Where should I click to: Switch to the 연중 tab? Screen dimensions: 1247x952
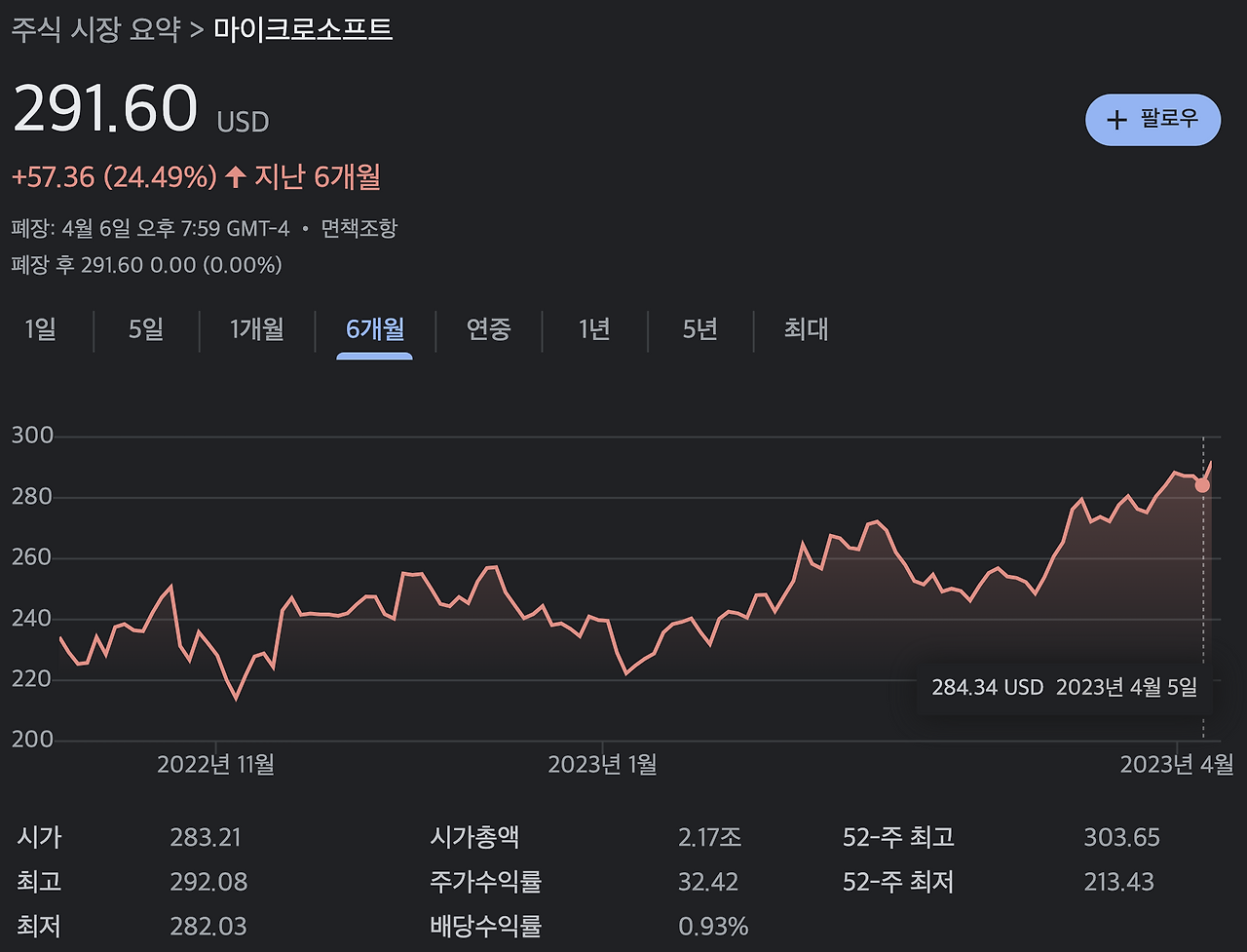click(x=489, y=329)
